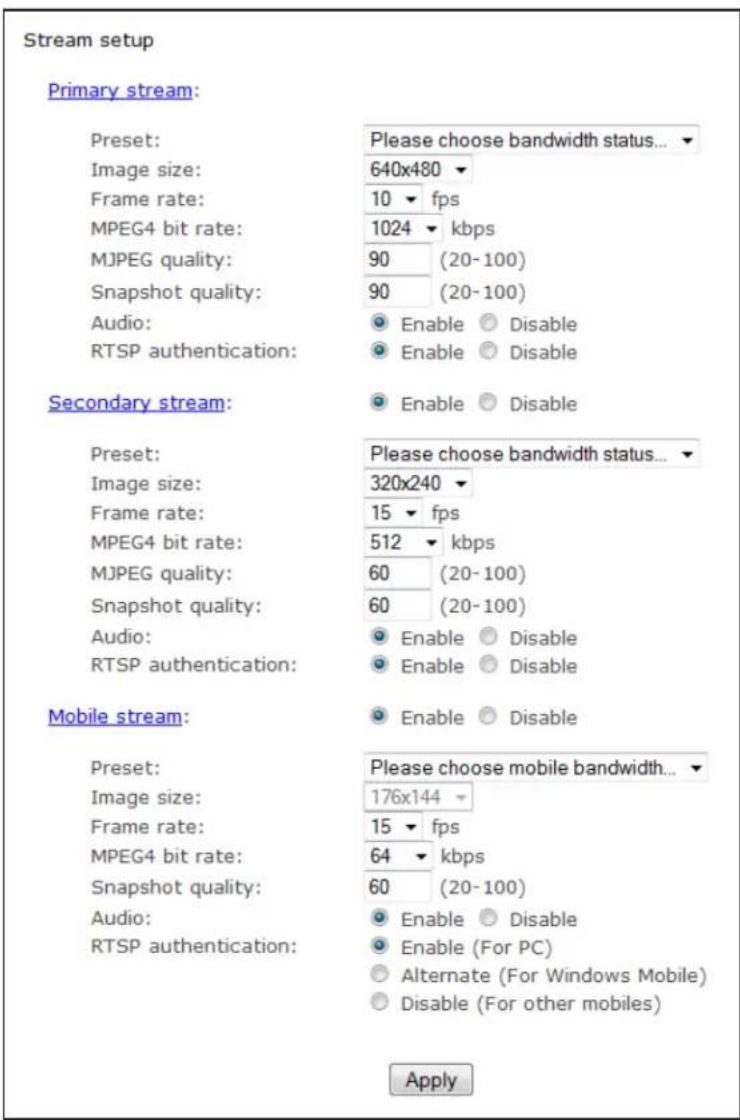
Task: Open the Primary stream link
Action: pyautogui.click(x=119, y=91)
